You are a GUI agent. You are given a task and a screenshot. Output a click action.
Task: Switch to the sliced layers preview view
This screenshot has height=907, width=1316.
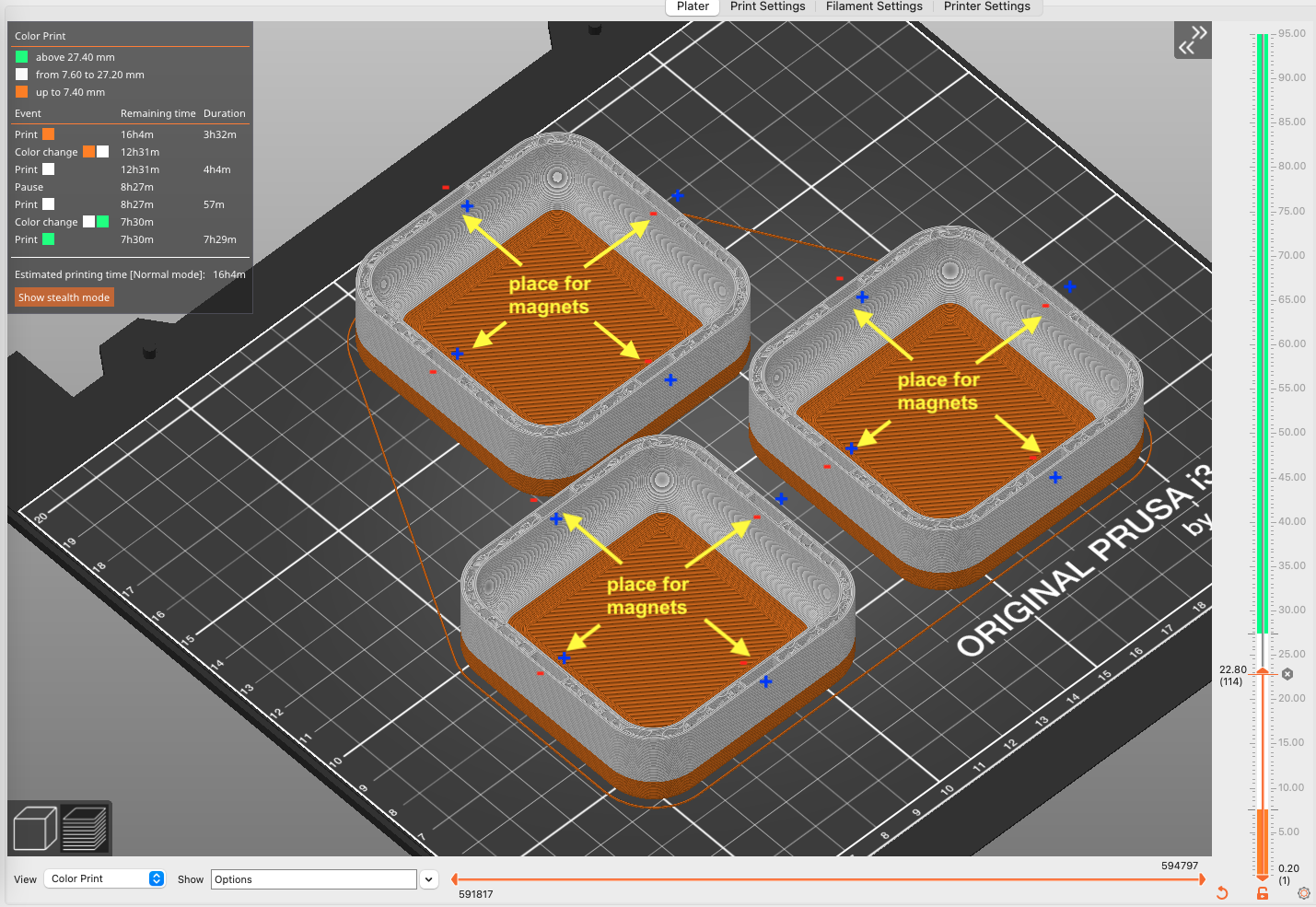(x=85, y=827)
